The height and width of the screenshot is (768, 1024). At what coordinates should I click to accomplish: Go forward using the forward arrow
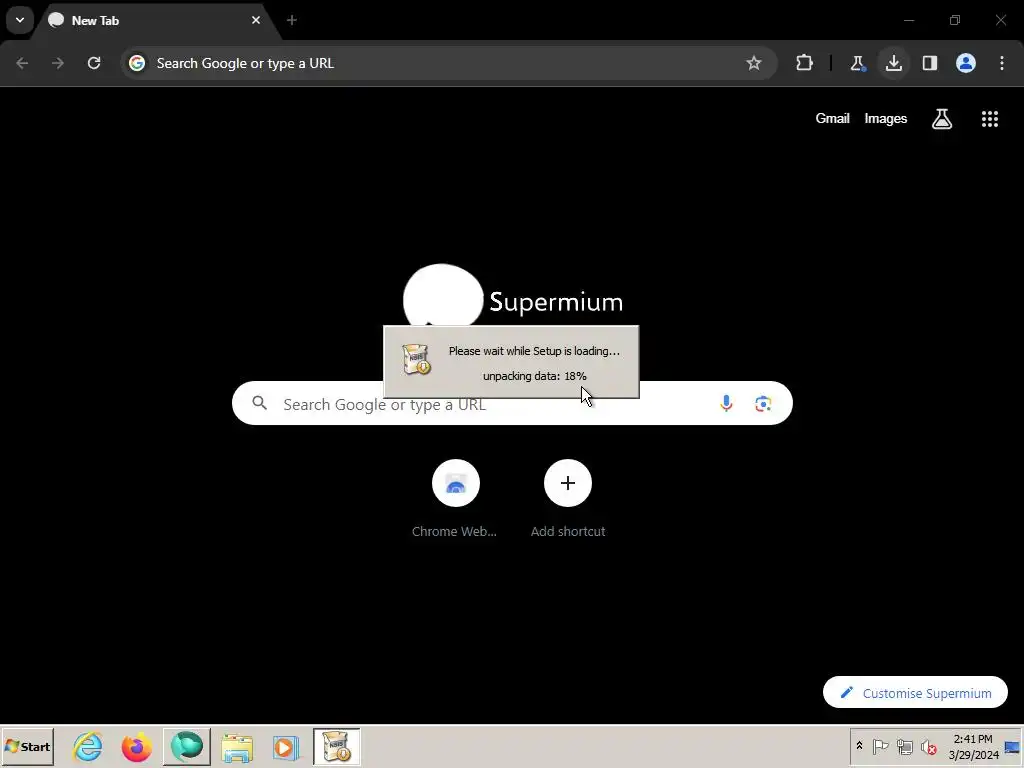point(58,63)
